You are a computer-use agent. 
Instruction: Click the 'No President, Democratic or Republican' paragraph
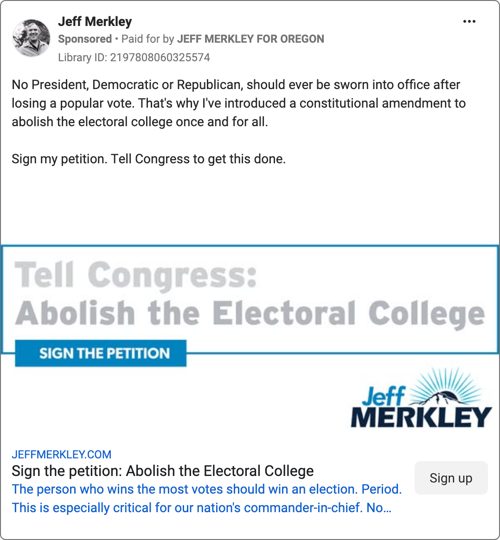239,103
